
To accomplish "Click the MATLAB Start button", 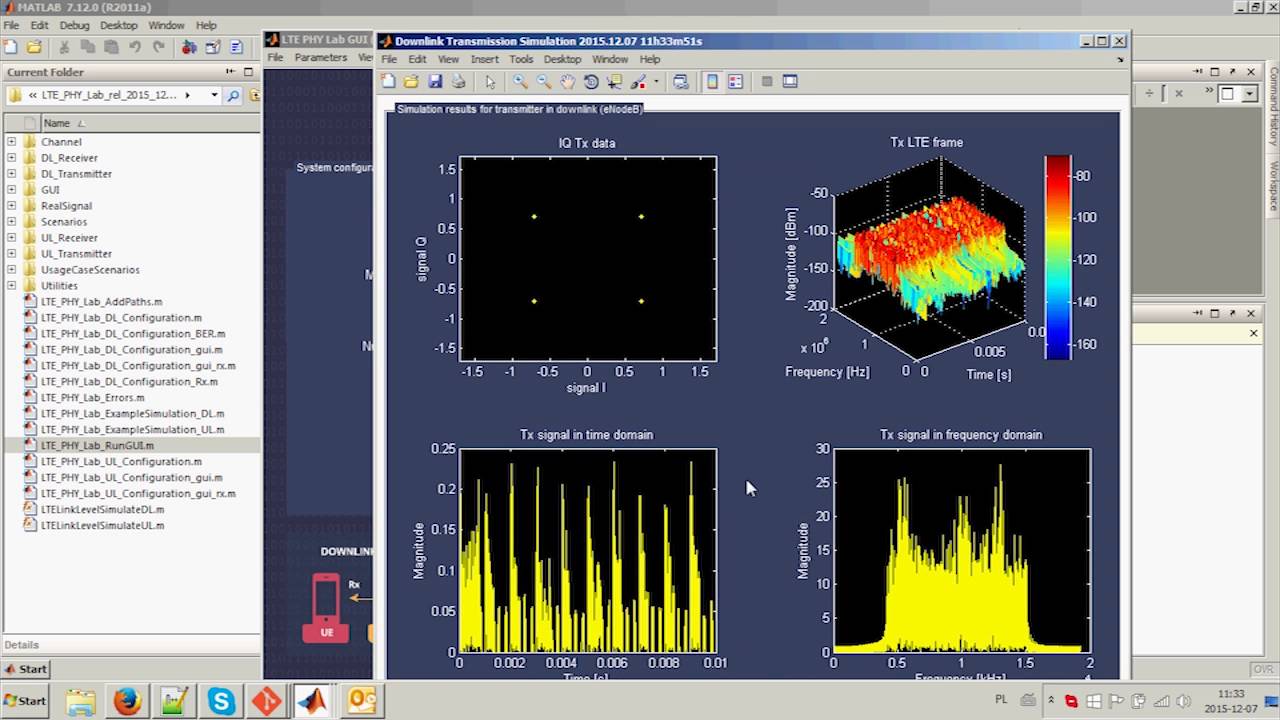I will [x=27, y=669].
